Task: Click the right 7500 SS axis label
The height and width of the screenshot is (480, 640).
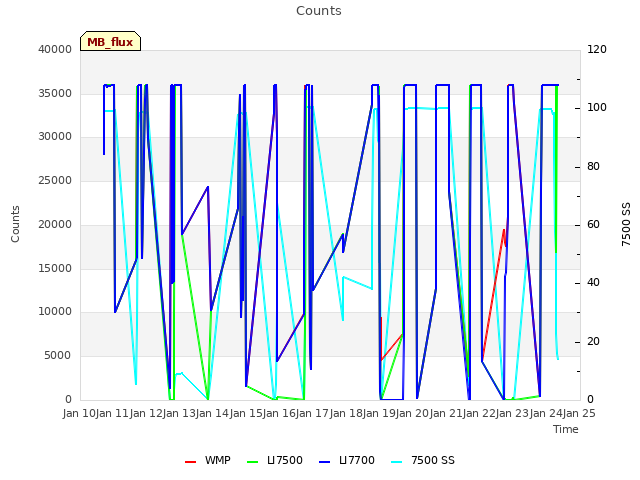Action: tap(626, 224)
